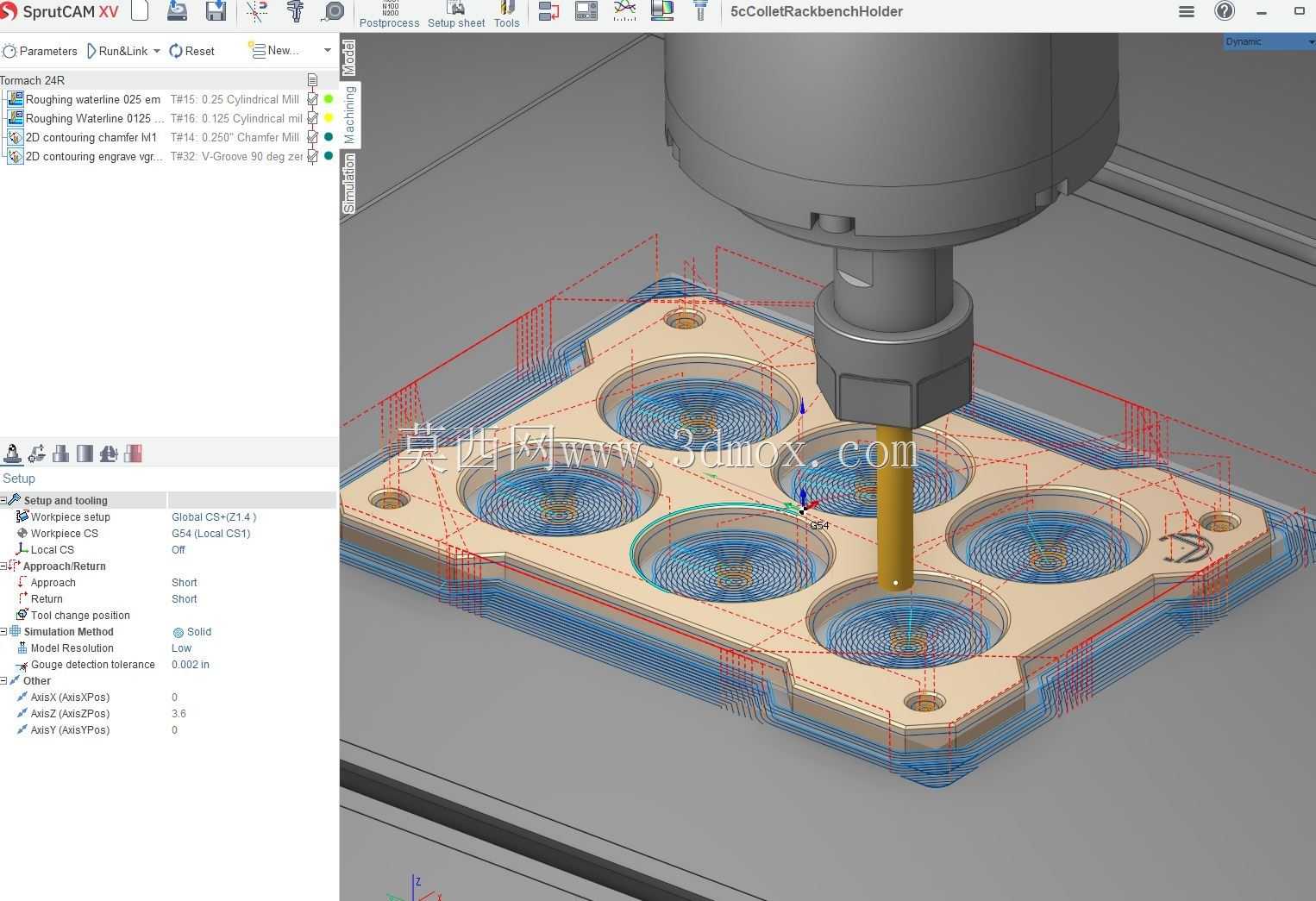This screenshot has width=1316, height=901.
Task: Select the Tormach 24R machine root row
Action: (x=168, y=80)
